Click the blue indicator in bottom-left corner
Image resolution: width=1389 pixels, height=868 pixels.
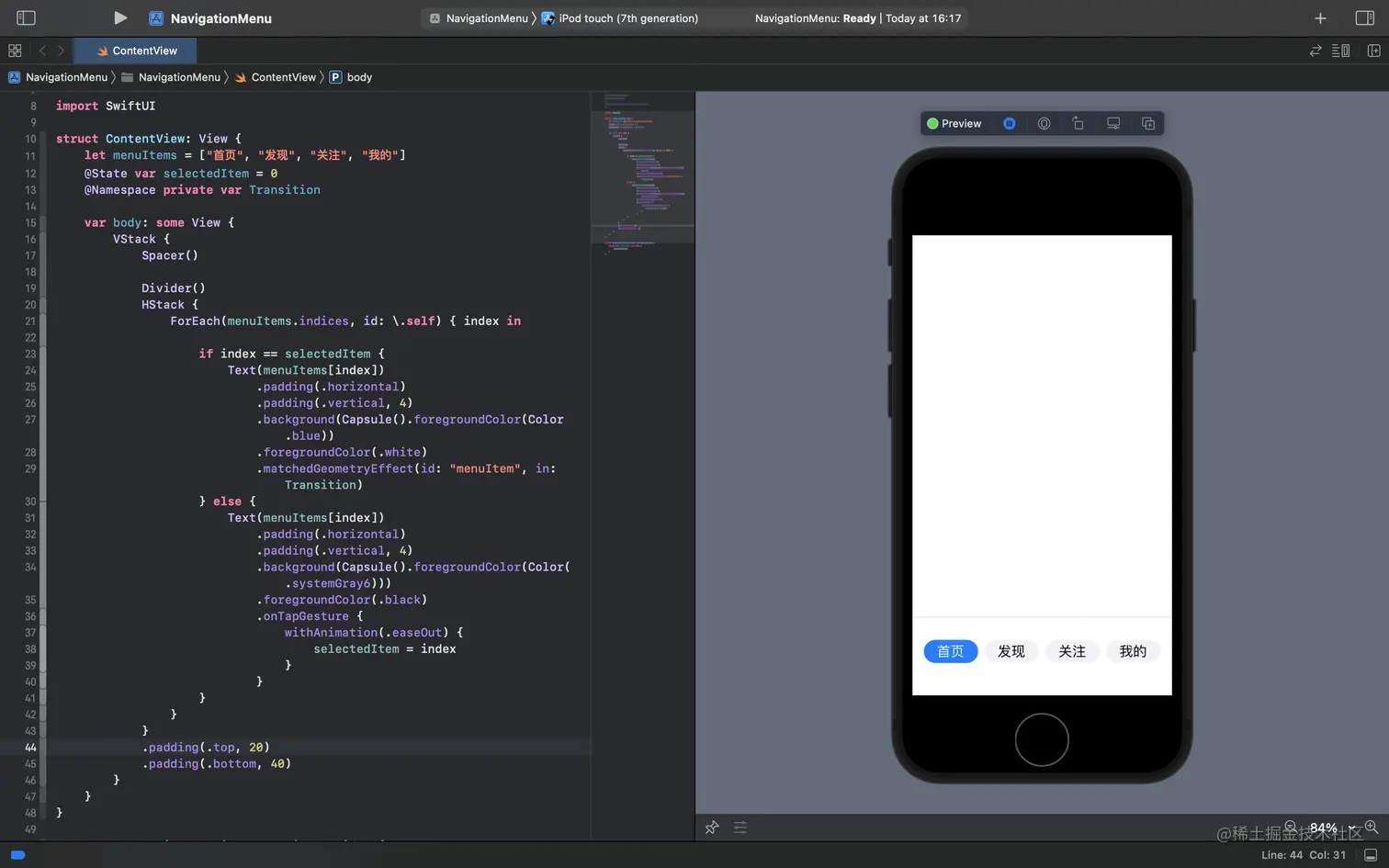[17, 855]
